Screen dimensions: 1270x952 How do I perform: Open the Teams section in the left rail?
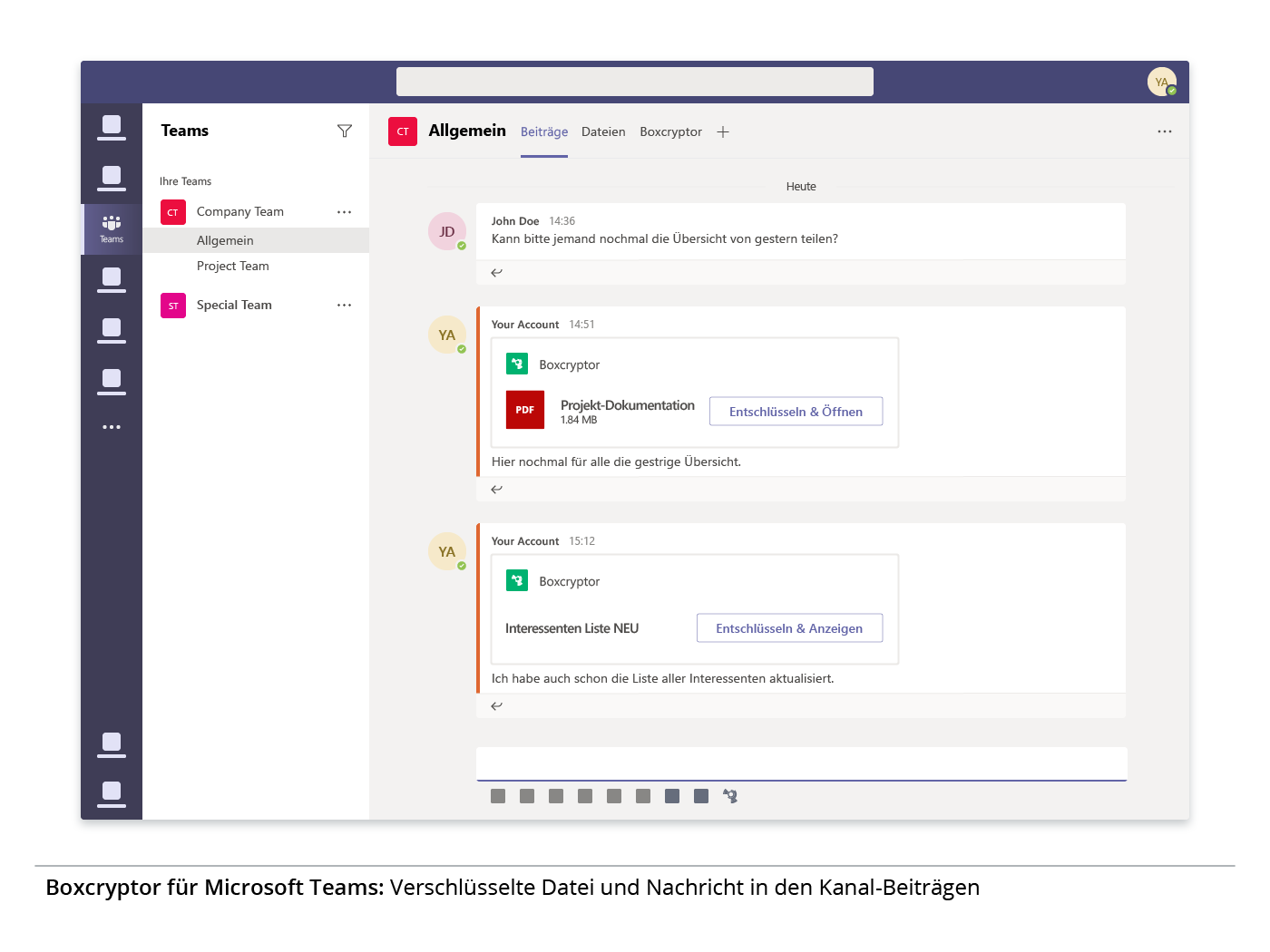click(112, 228)
